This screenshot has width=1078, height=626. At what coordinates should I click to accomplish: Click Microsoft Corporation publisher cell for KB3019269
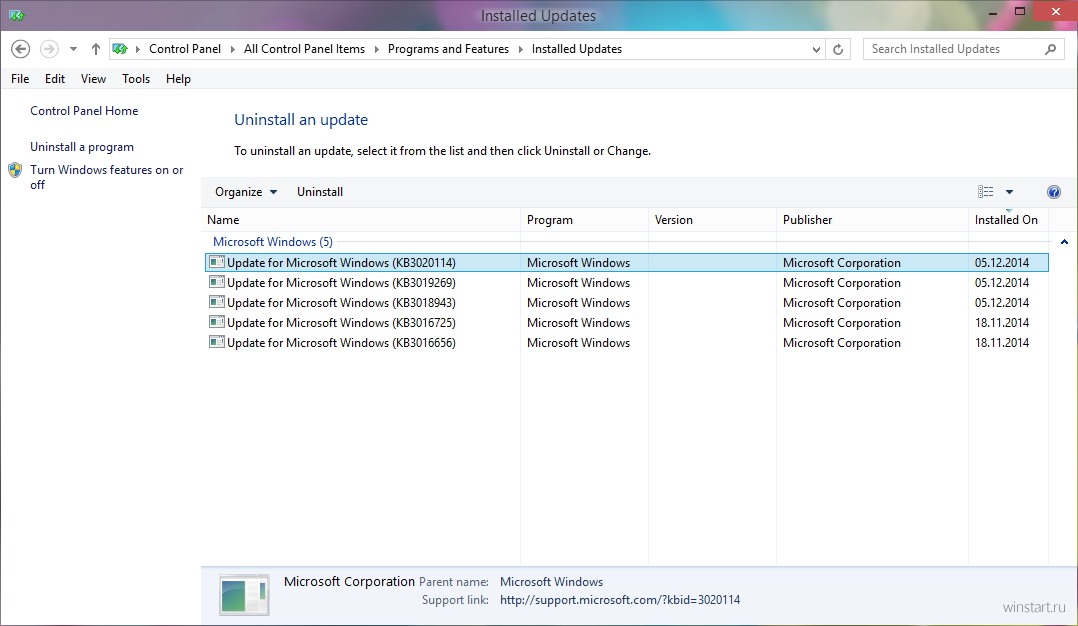coord(842,282)
